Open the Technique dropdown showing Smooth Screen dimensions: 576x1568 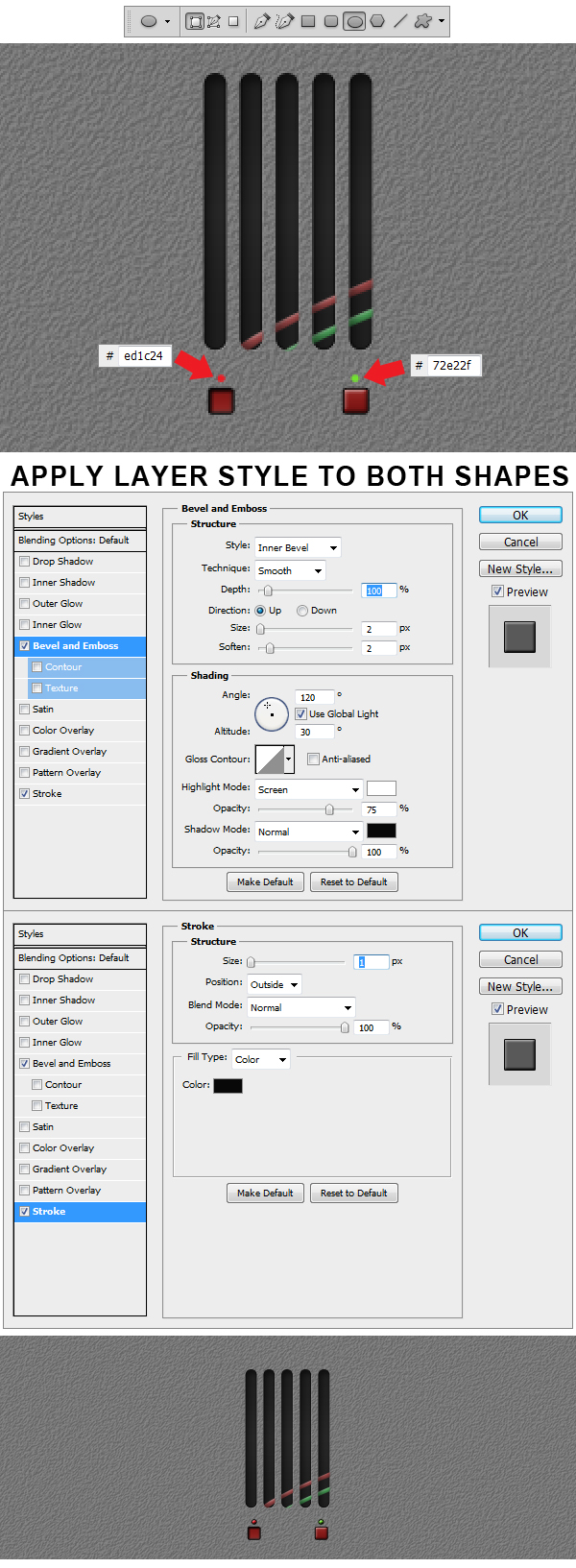(x=290, y=570)
